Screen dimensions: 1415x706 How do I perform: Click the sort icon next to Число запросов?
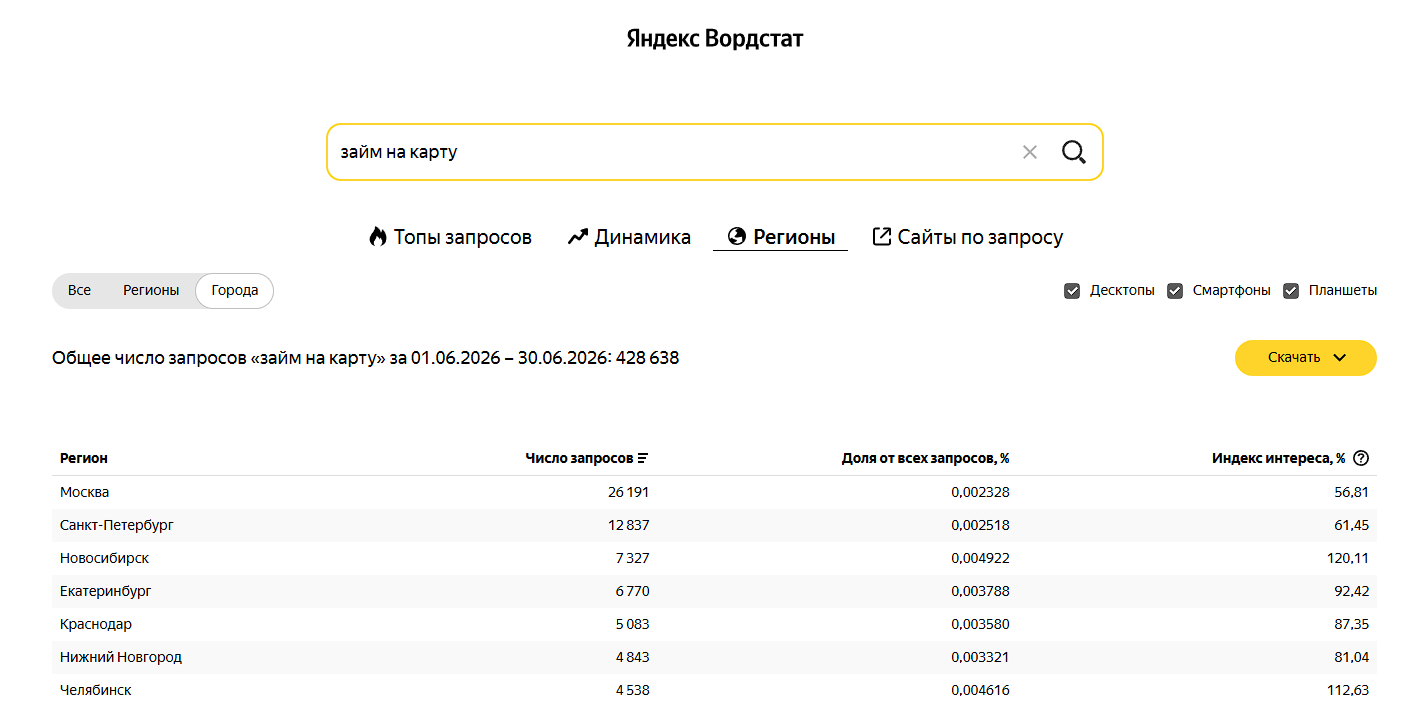pos(643,458)
